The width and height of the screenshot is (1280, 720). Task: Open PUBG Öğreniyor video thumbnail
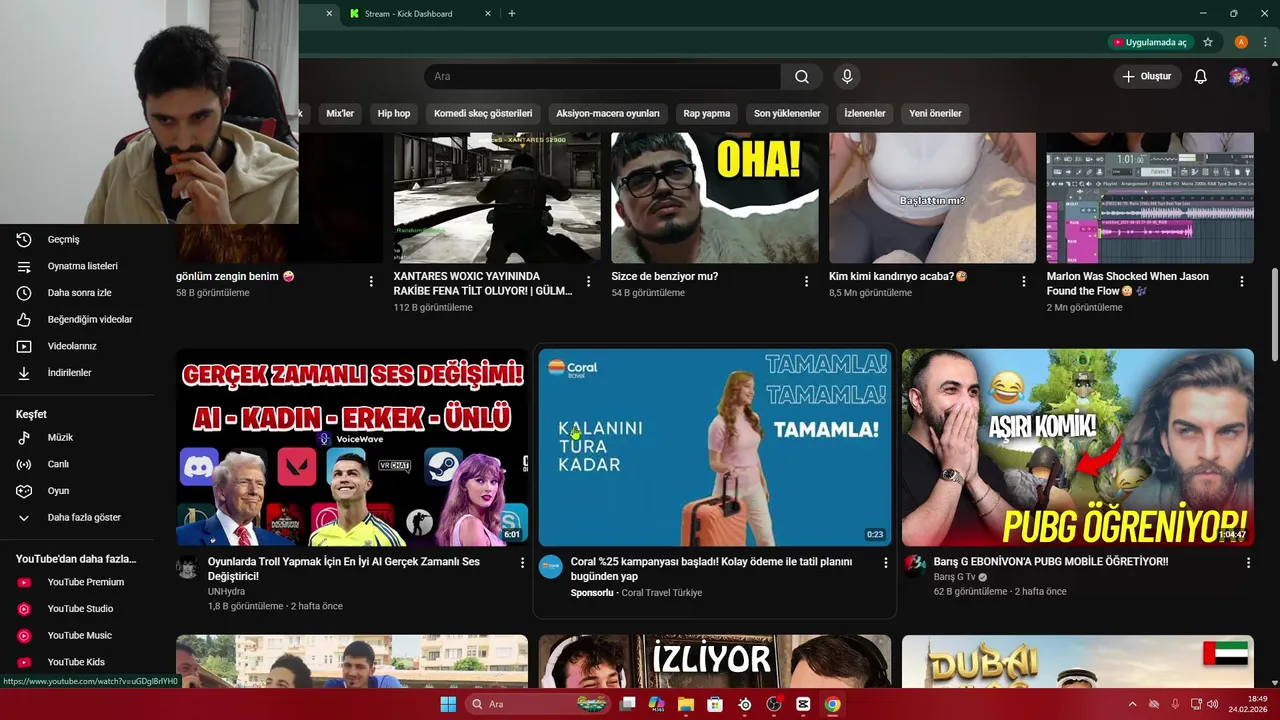[x=1078, y=447]
